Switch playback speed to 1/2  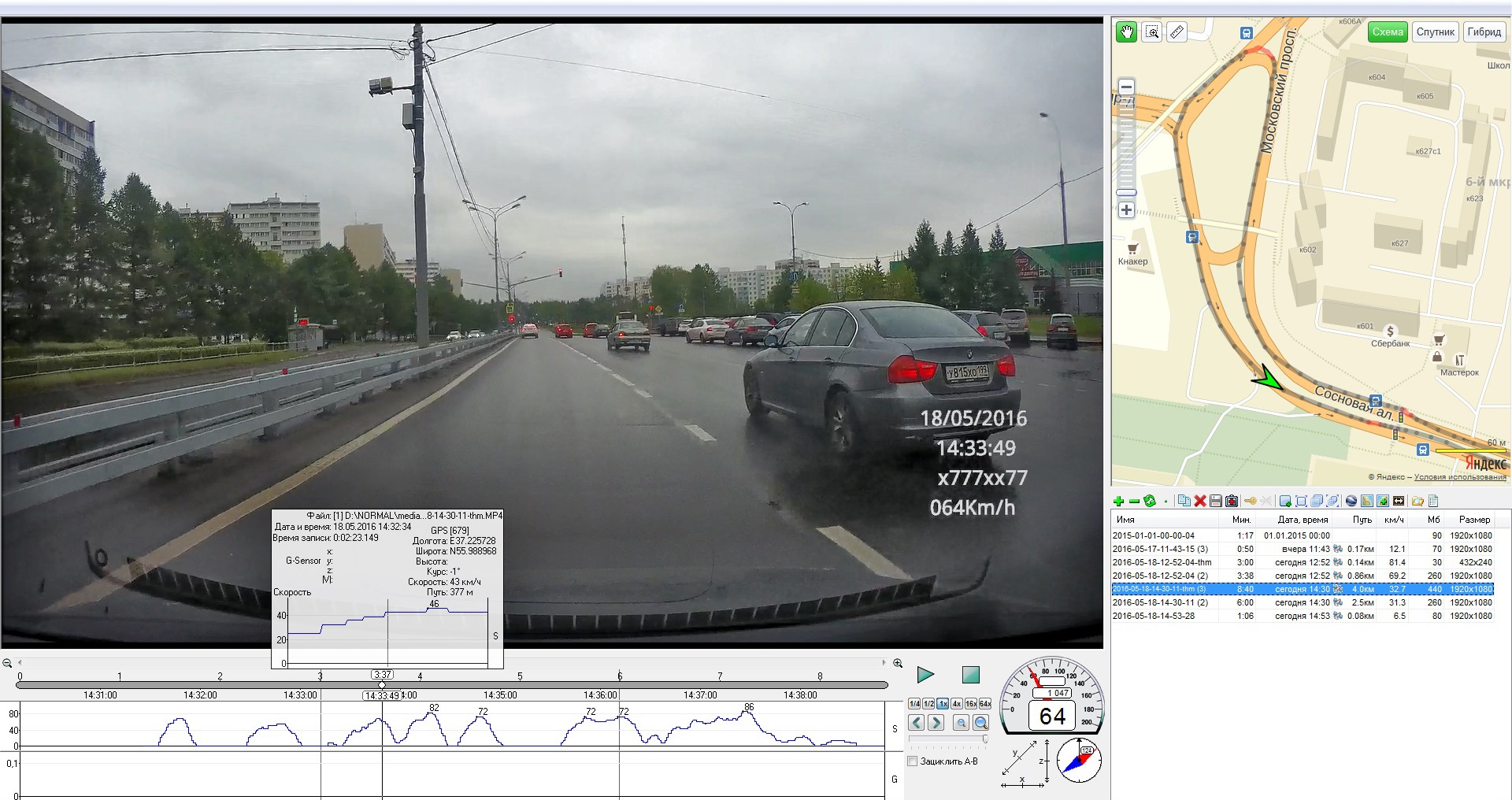click(928, 703)
